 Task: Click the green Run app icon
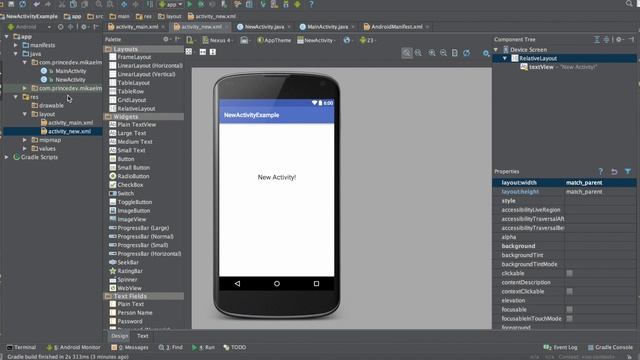190,4
